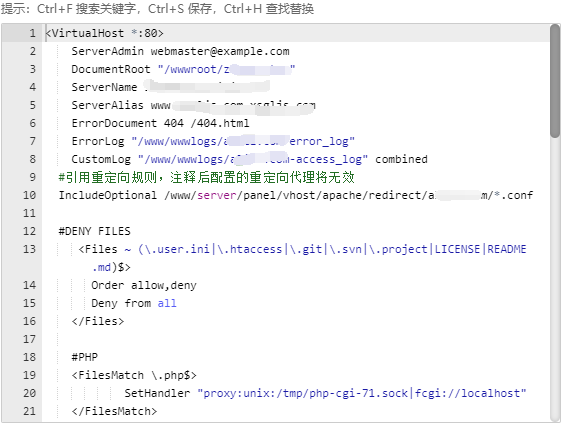Click the '#DENY FILES' comment

94,231
